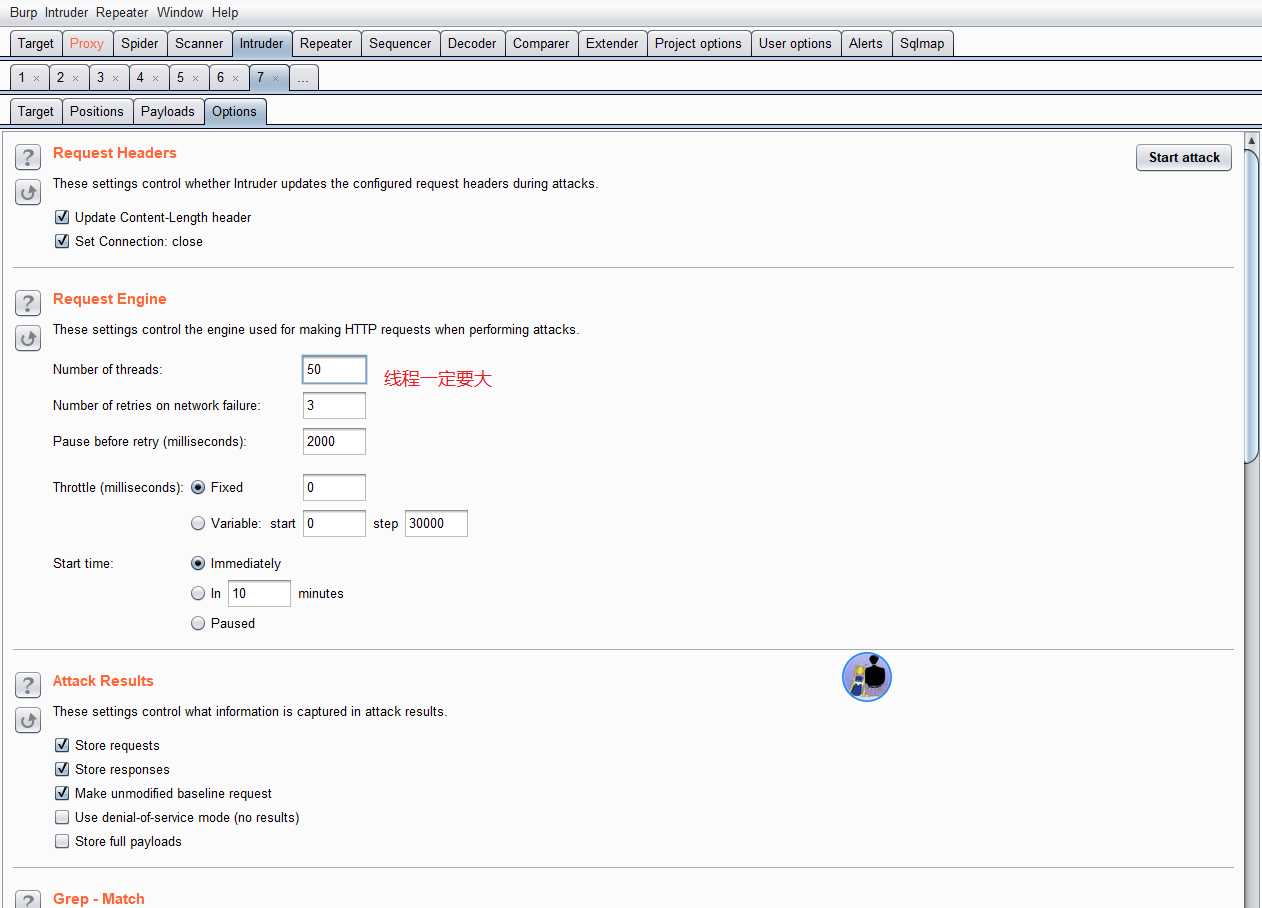Open the Intruder menu in menu bar
The image size is (1262, 908).
click(x=66, y=13)
